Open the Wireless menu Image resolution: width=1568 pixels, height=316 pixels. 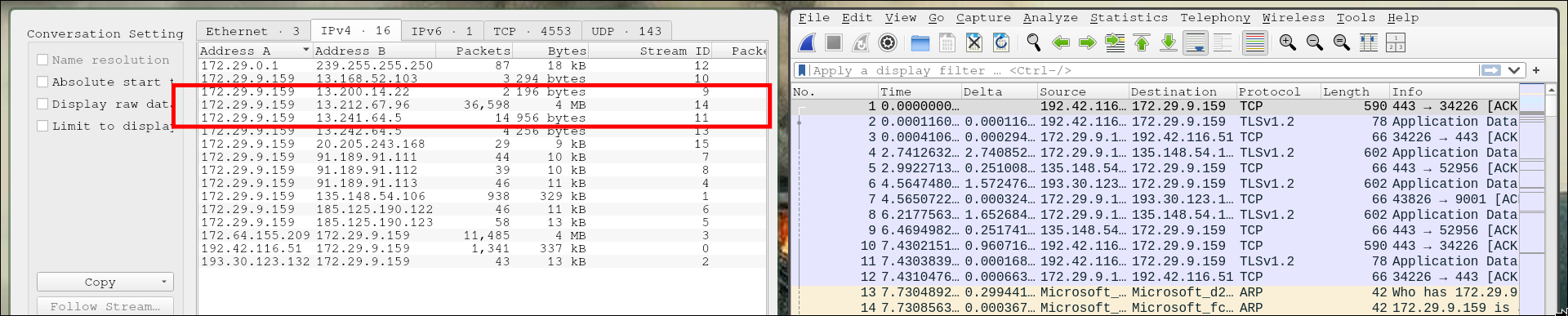tap(1294, 17)
